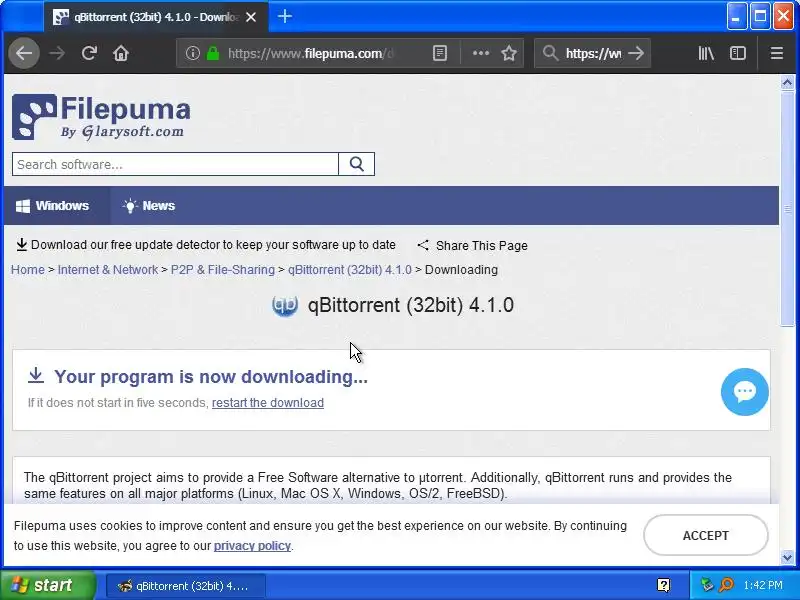
Task: Open the Firefox hamburger menu
Action: (777, 53)
